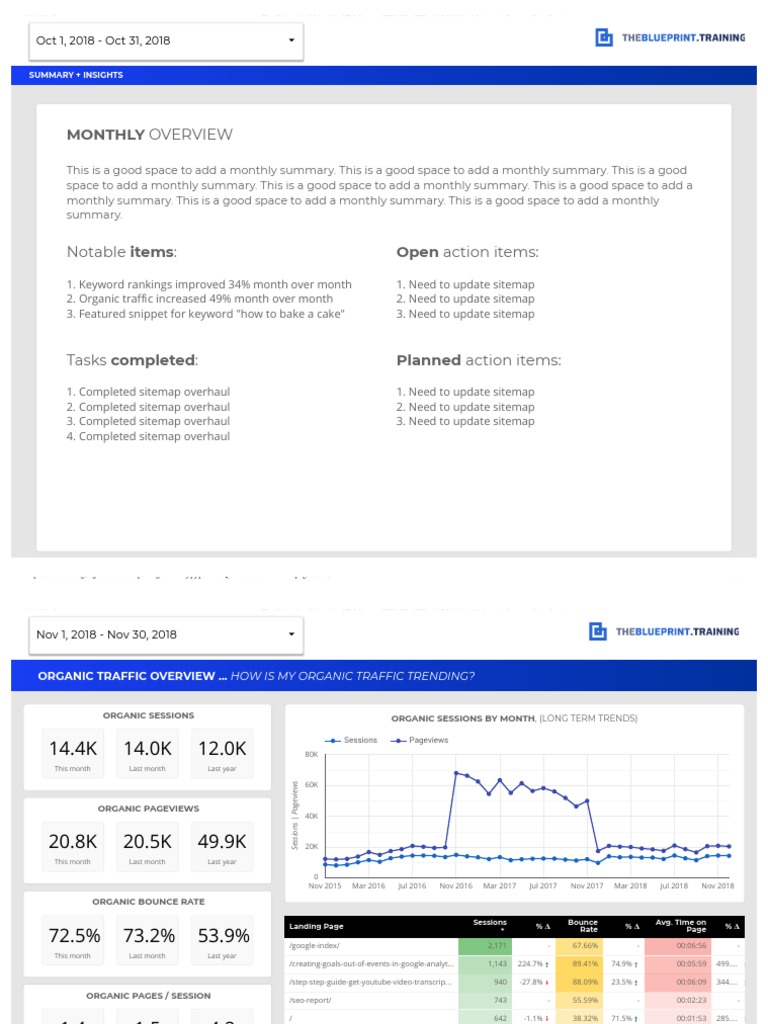Click the ORGANIC PAGEVIEWS scorecard title
This screenshot has width=768, height=1024.
tap(148, 808)
